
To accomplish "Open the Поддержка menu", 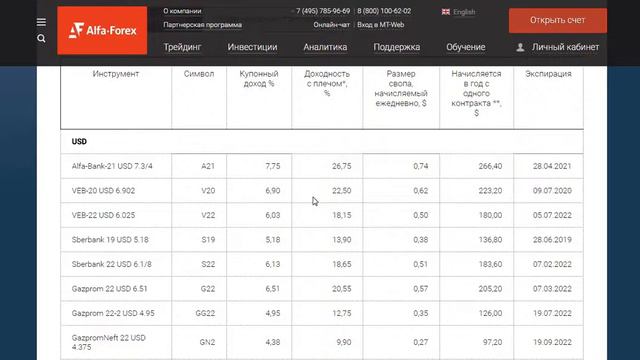I will pos(396,47).
